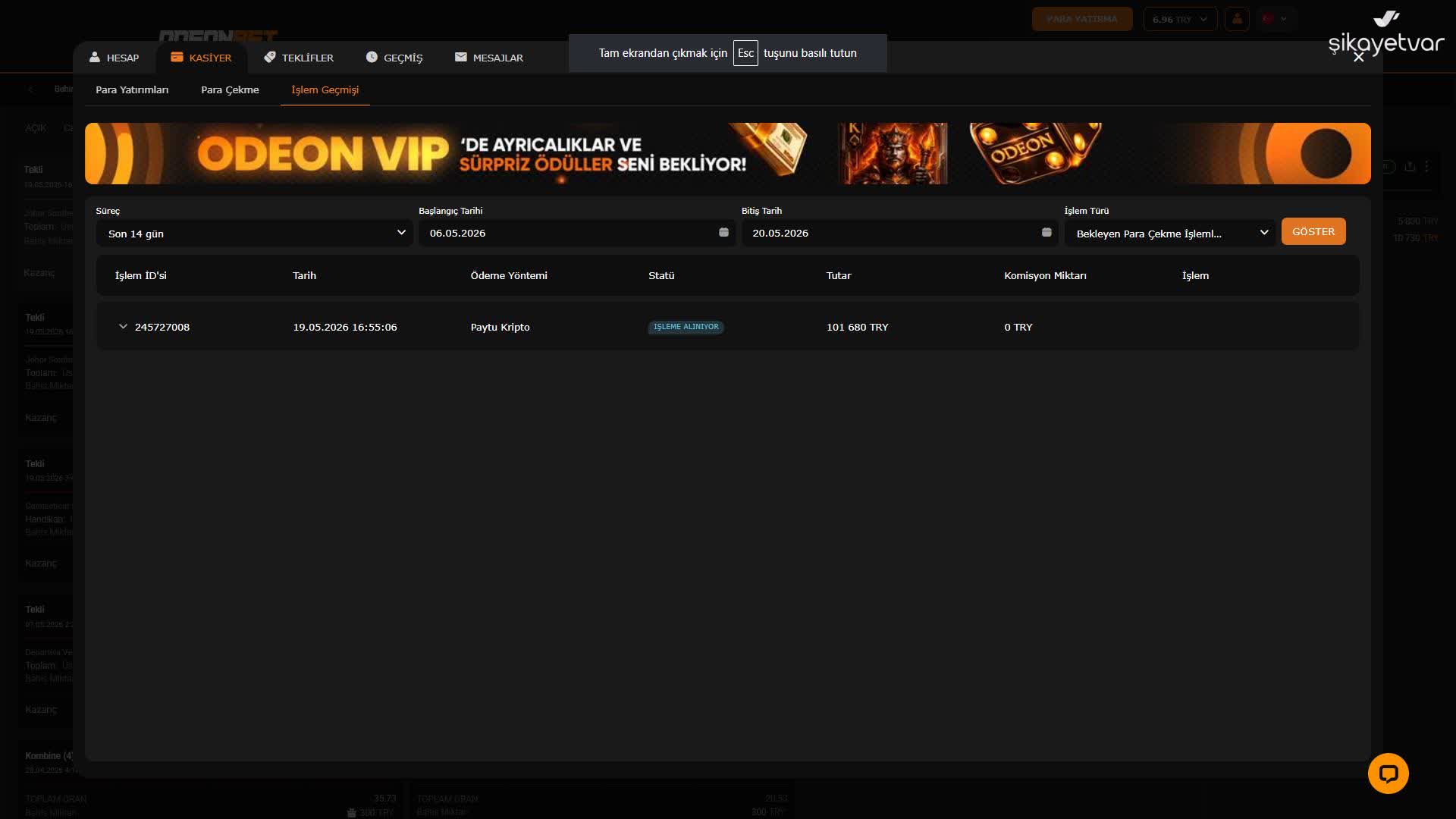Click the İŞLEME ALINIYOR status badge

click(686, 327)
